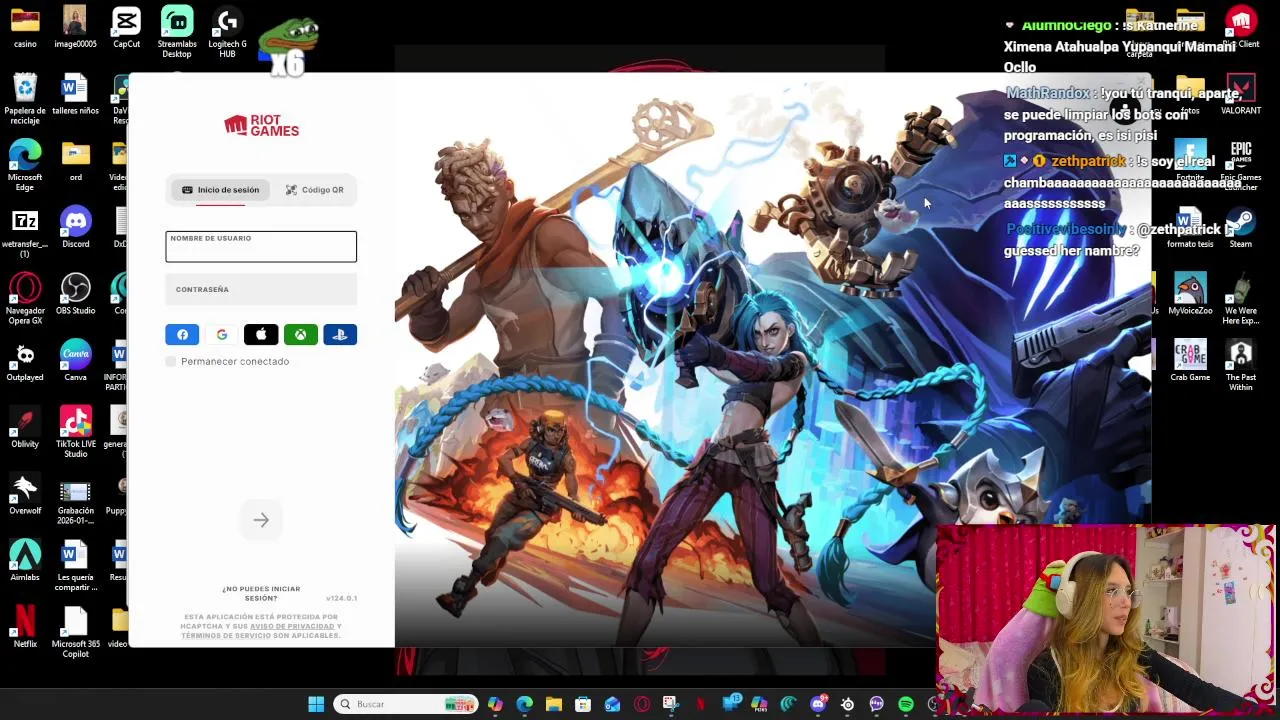Open Microsoft Store from the taskbar
Screen dimensions: 1280x720
pos(583,704)
